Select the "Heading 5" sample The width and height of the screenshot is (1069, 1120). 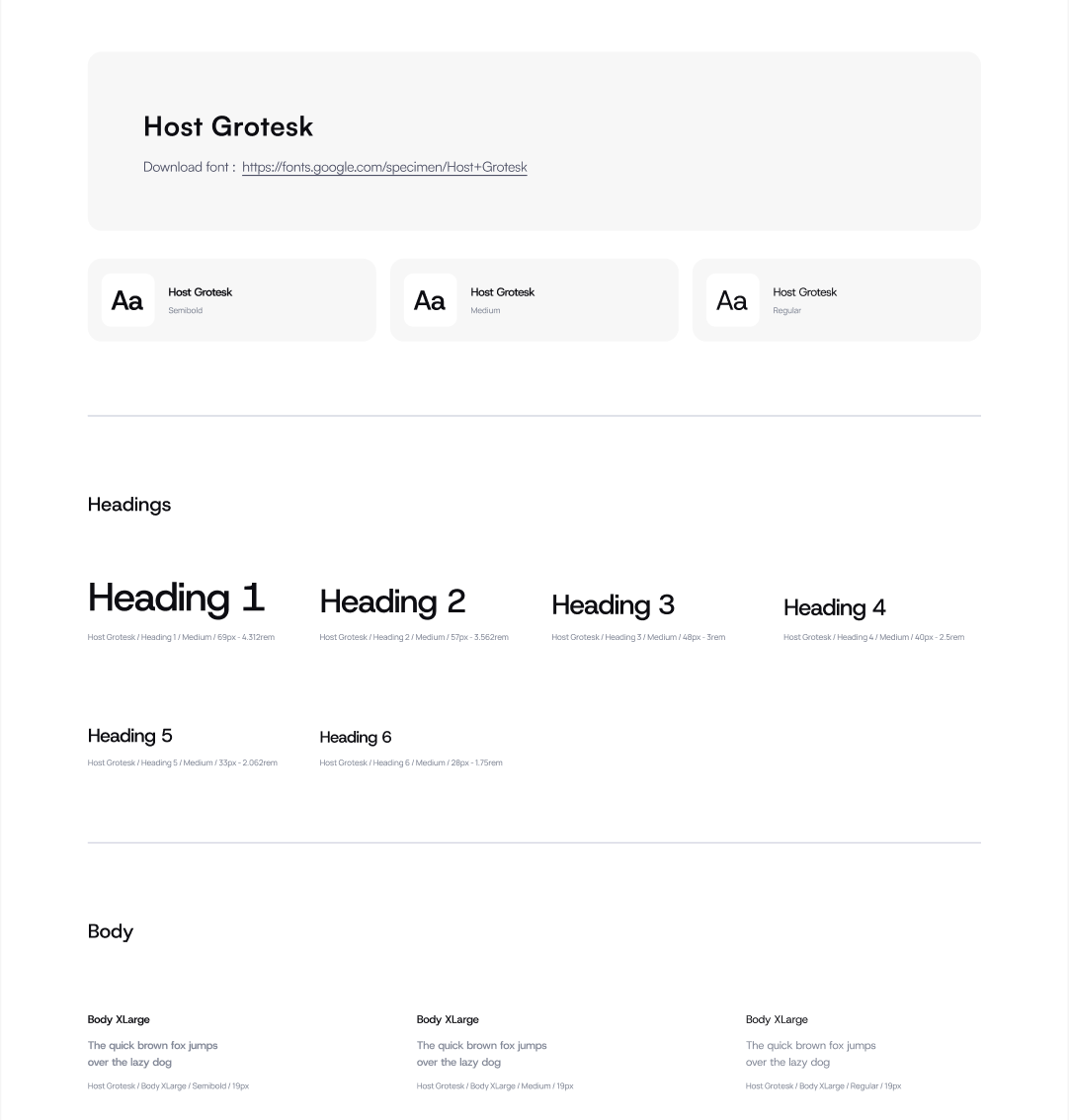[130, 737]
